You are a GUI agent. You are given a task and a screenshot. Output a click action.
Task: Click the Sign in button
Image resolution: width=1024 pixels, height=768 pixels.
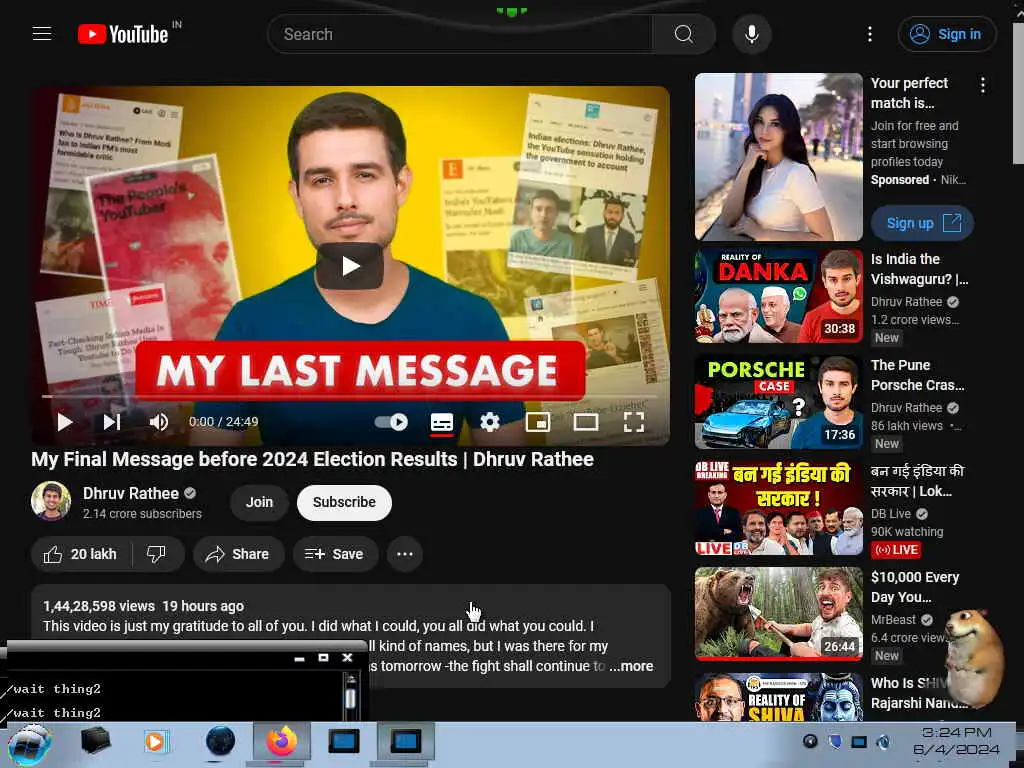click(947, 34)
